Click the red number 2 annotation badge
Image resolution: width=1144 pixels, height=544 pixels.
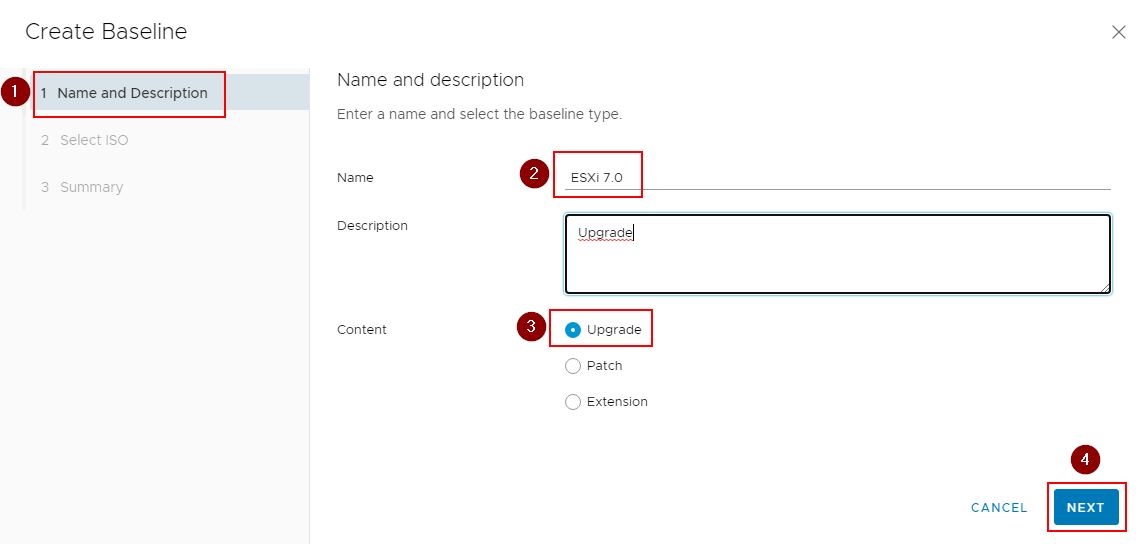click(x=534, y=173)
